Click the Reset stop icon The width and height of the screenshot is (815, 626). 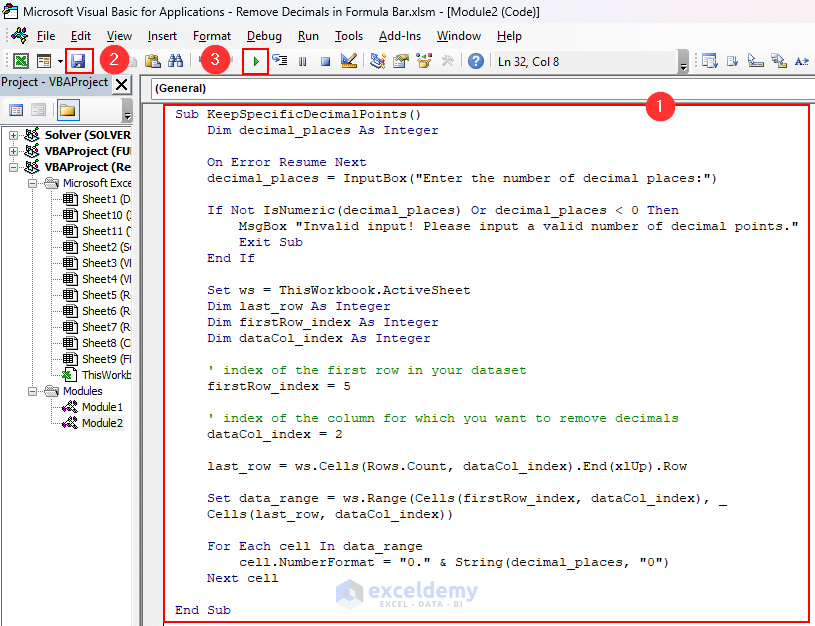[325, 61]
